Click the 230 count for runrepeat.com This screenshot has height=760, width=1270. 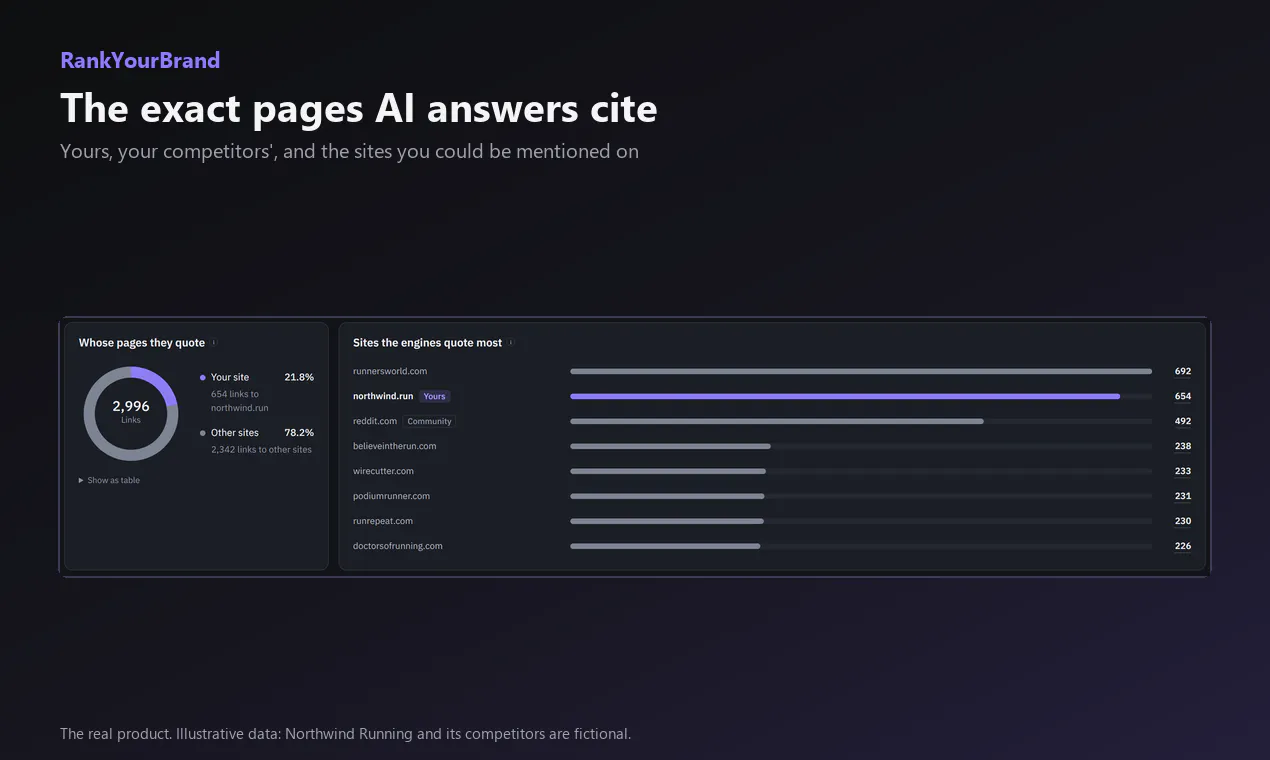[1183, 521]
